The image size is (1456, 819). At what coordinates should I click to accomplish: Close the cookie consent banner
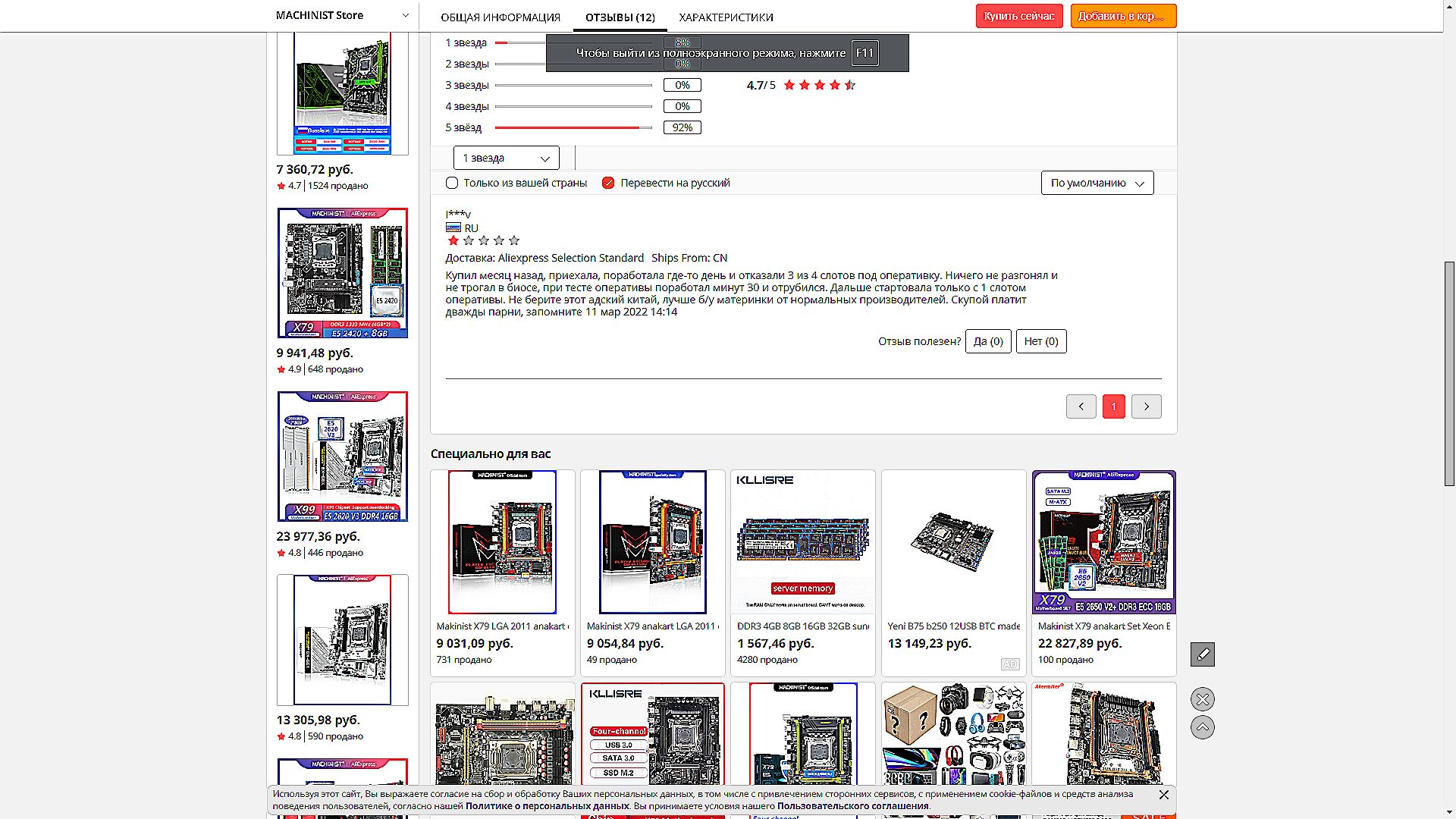[x=1164, y=795]
